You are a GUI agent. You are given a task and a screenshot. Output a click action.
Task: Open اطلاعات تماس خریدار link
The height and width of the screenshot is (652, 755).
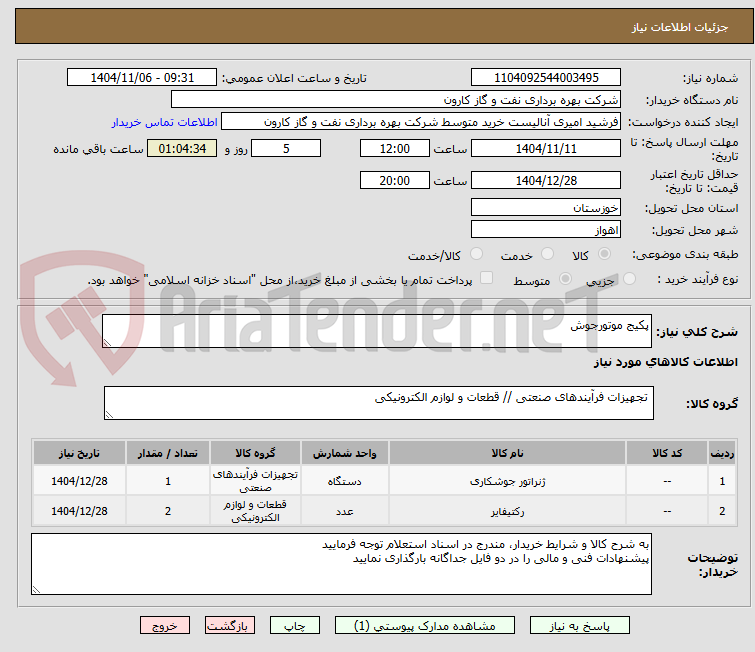tap(165, 122)
